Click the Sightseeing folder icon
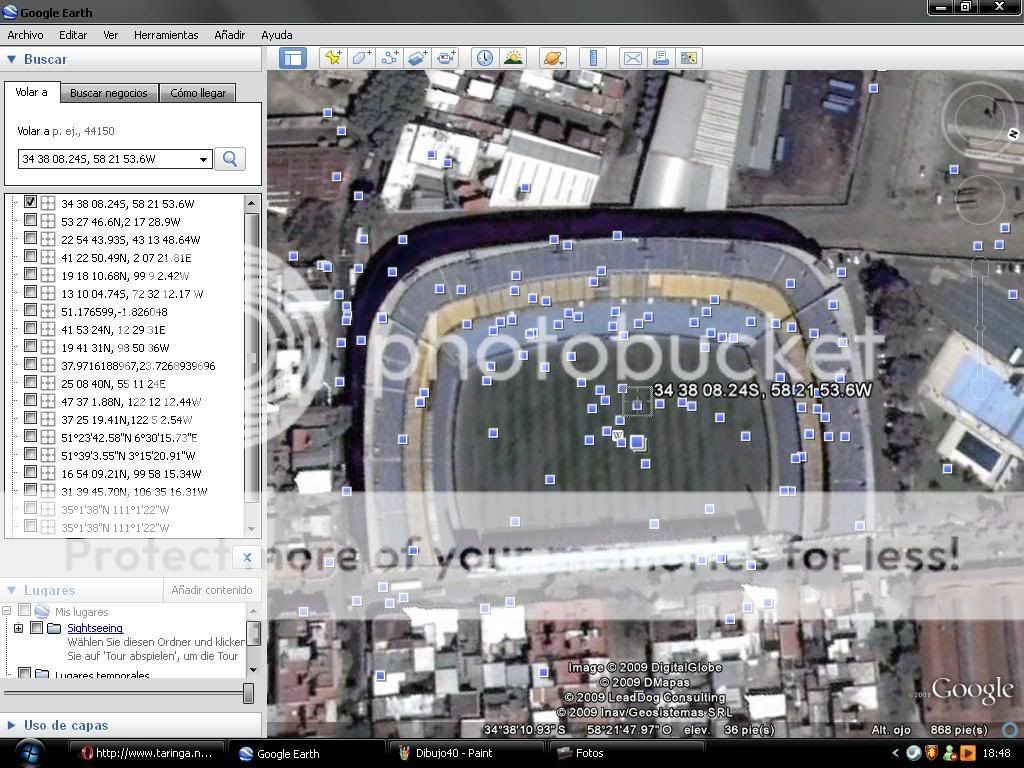 click(54, 628)
